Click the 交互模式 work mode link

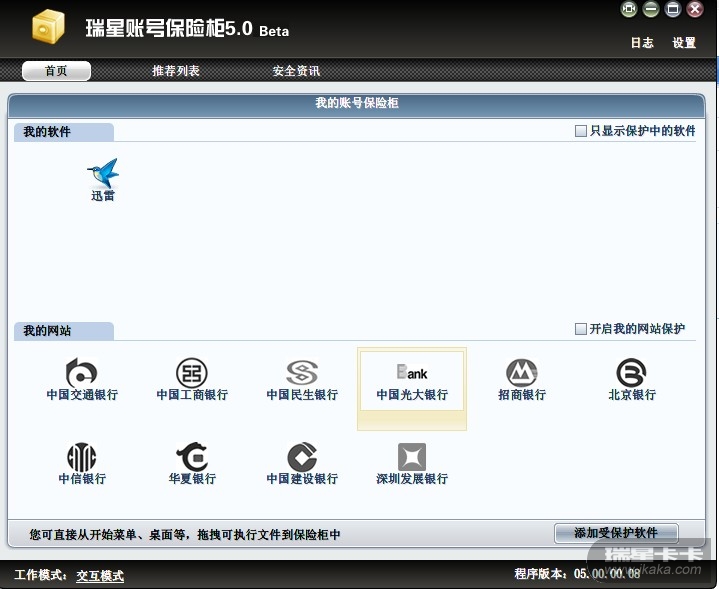pos(100,575)
